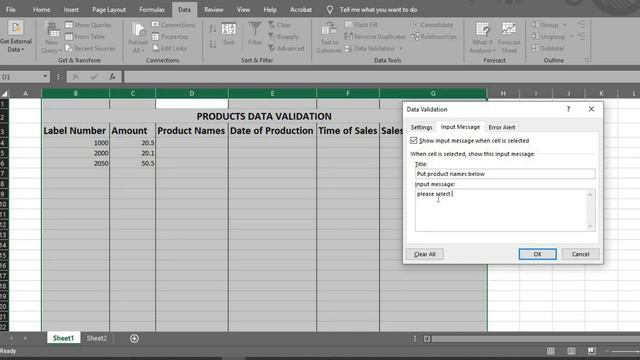
Task: Add a new sheet with plus icon
Action: coord(134,338)
